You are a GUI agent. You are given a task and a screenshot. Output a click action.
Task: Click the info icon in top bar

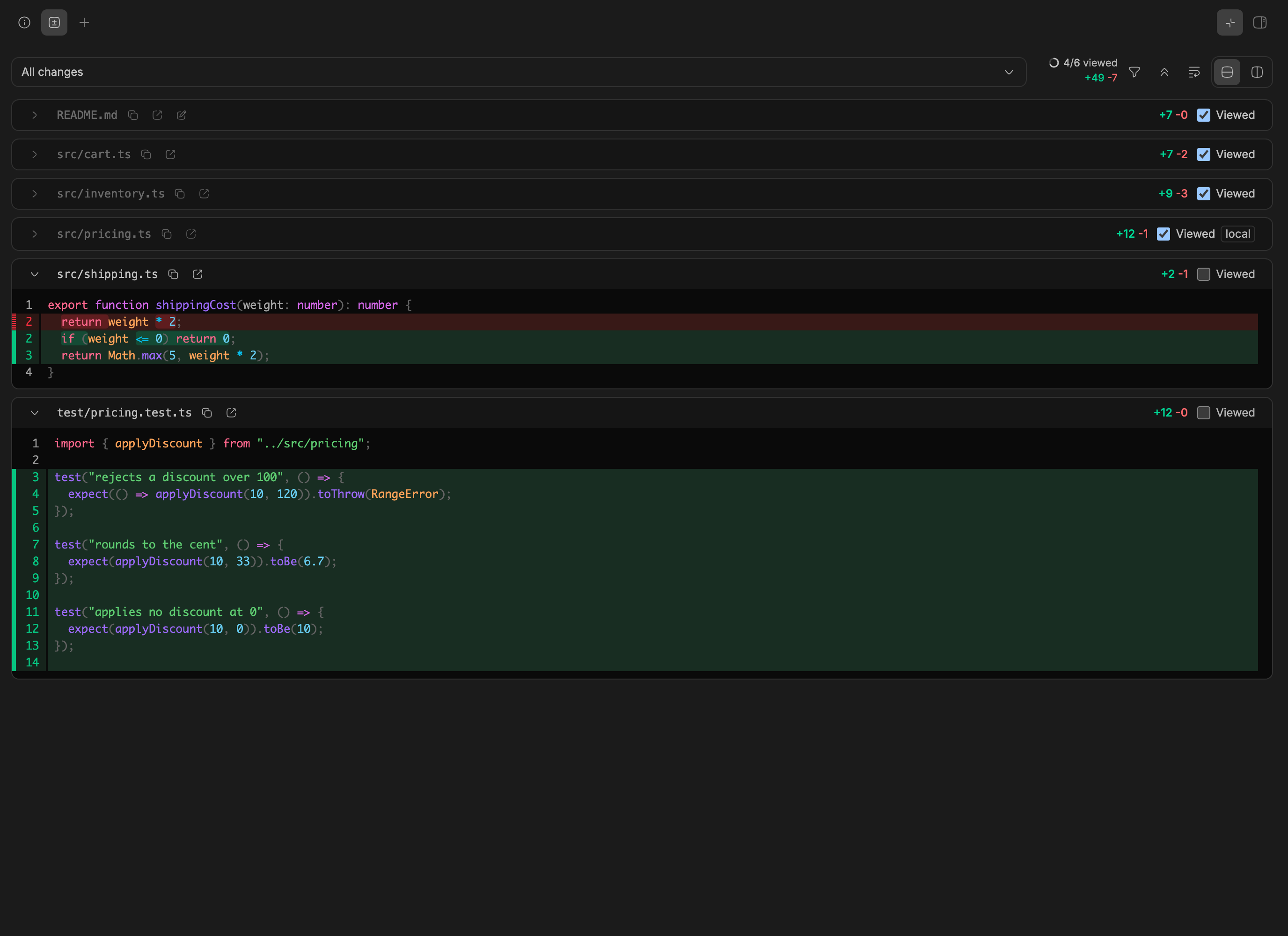(24, 23)
